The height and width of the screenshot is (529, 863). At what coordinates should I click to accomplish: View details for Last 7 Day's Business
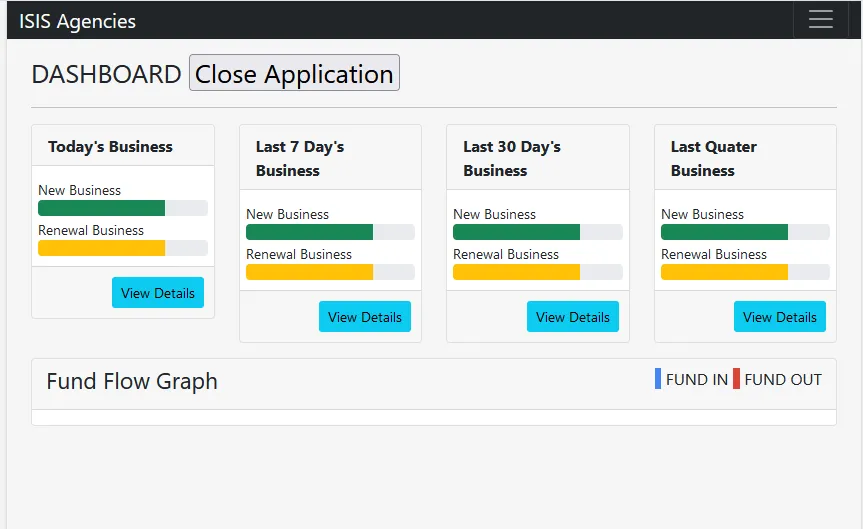point(365,317)
